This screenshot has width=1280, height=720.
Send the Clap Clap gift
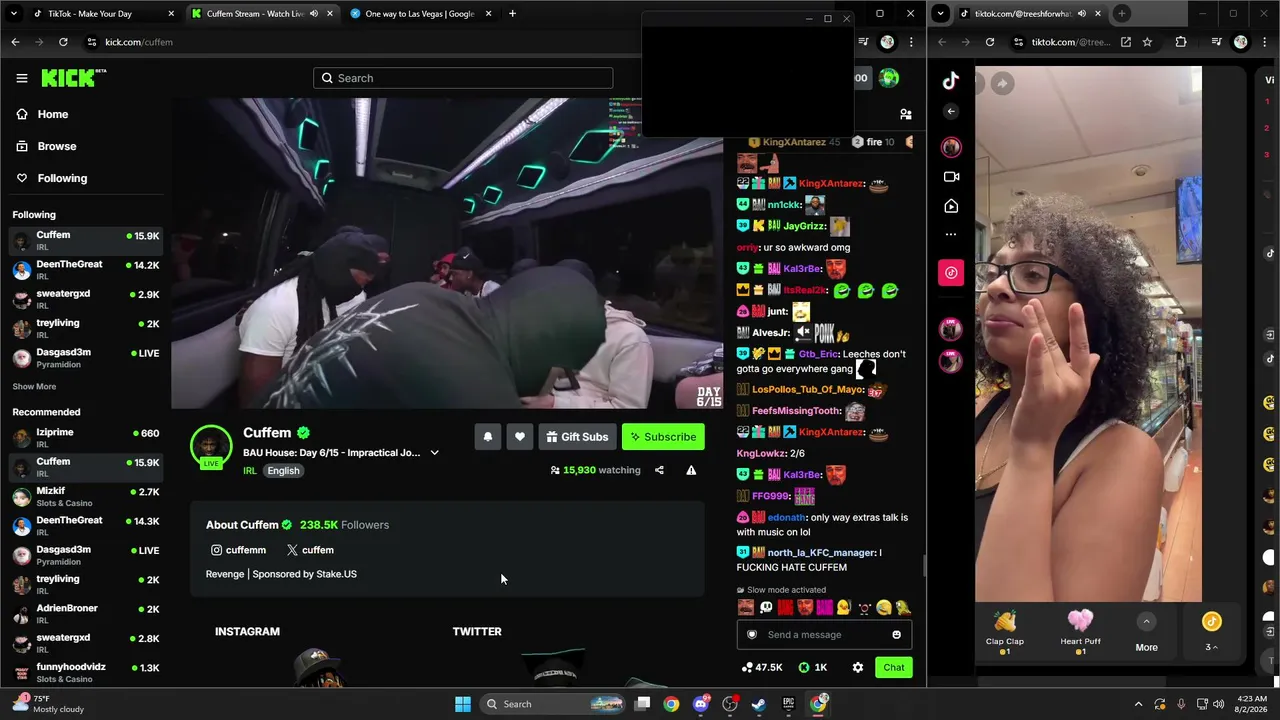1005,633
